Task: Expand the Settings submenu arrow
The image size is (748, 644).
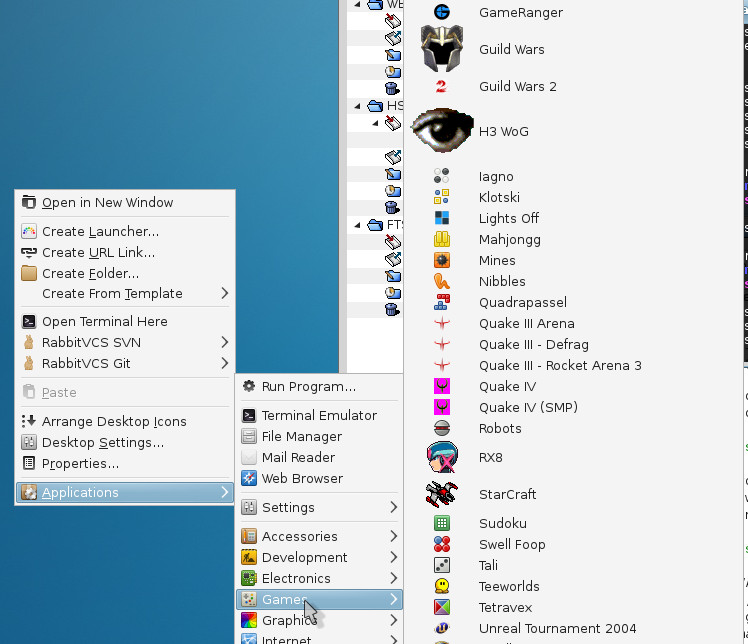Action: click(x=394, y=507)
